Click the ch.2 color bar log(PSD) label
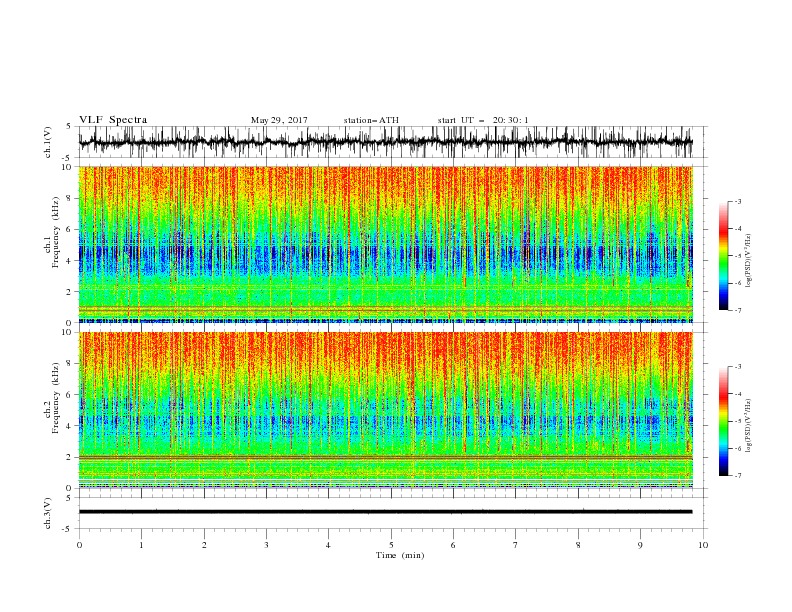The width and height of the screenshot is (792, 612). [x=749, y=425]
